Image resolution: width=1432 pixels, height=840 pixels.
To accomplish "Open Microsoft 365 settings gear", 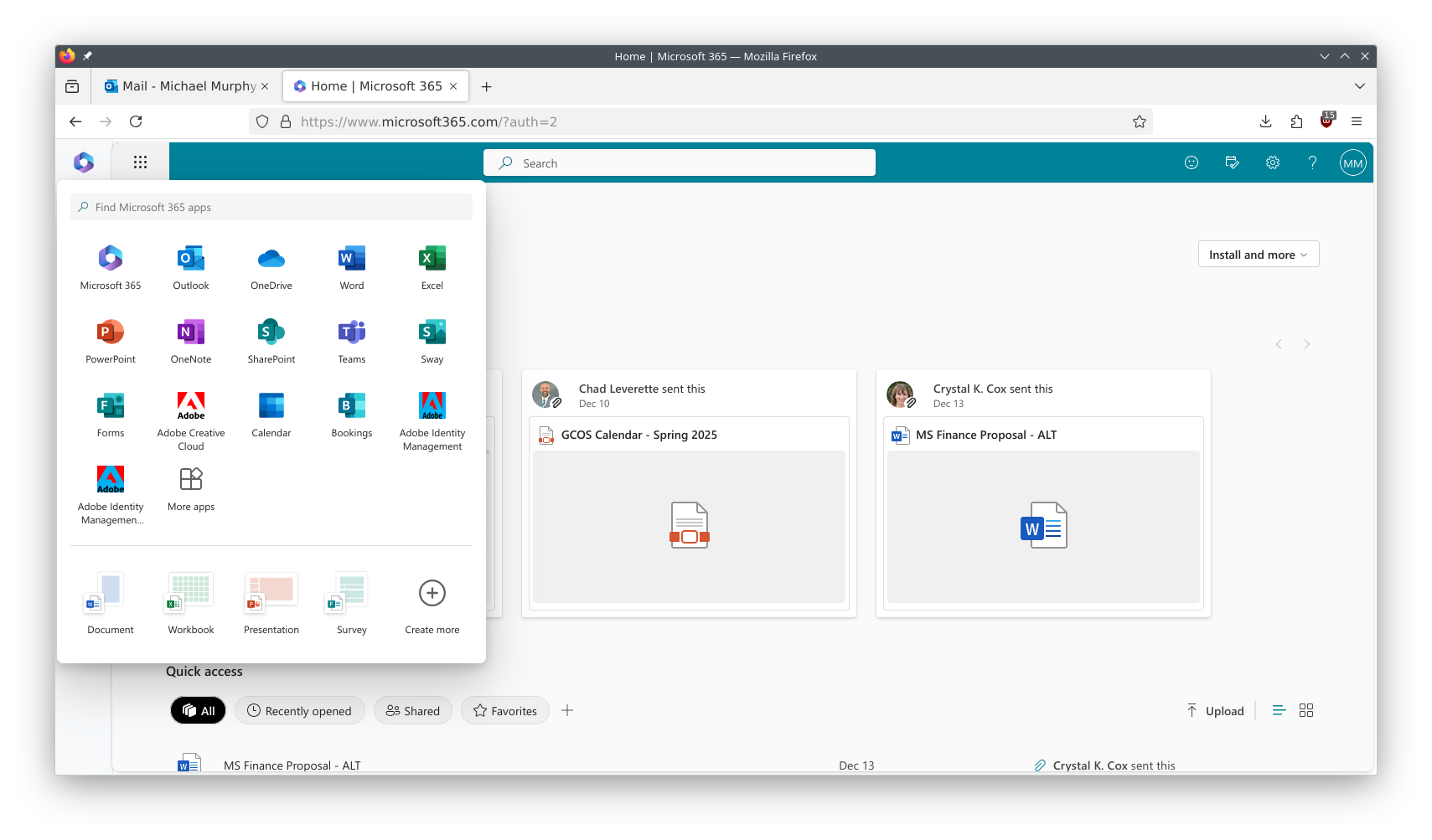I will (x=1272, y=162).
